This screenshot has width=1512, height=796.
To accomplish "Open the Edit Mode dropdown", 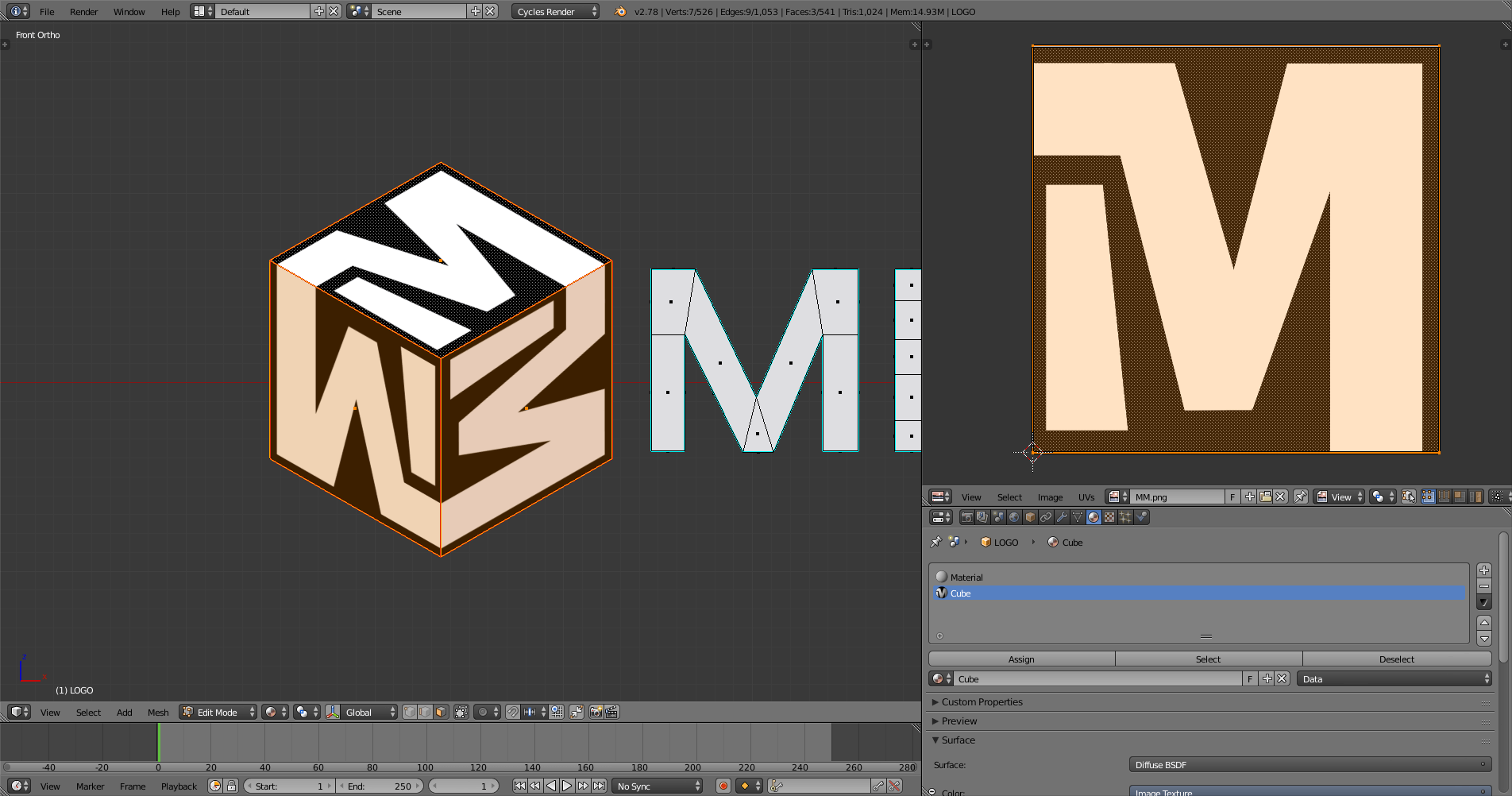I will 218,712.
